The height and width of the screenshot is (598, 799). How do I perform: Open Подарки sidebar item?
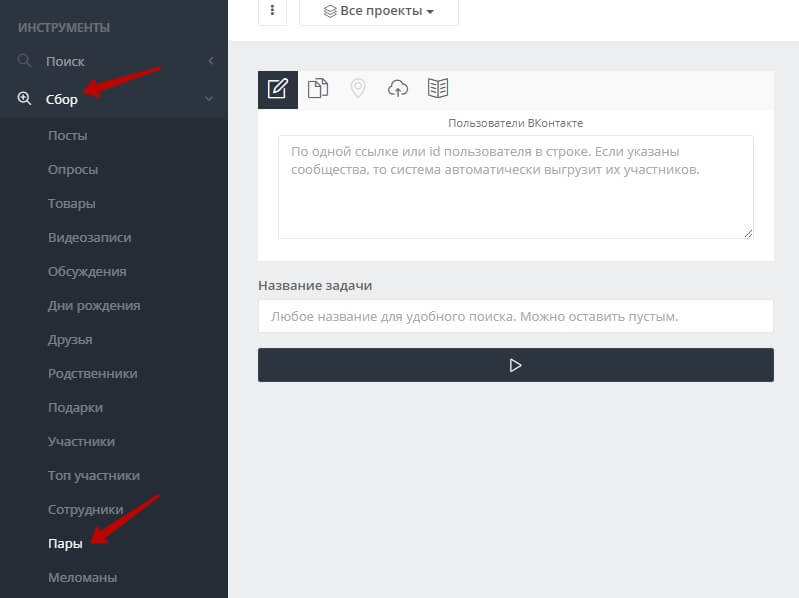pos(75,407)
